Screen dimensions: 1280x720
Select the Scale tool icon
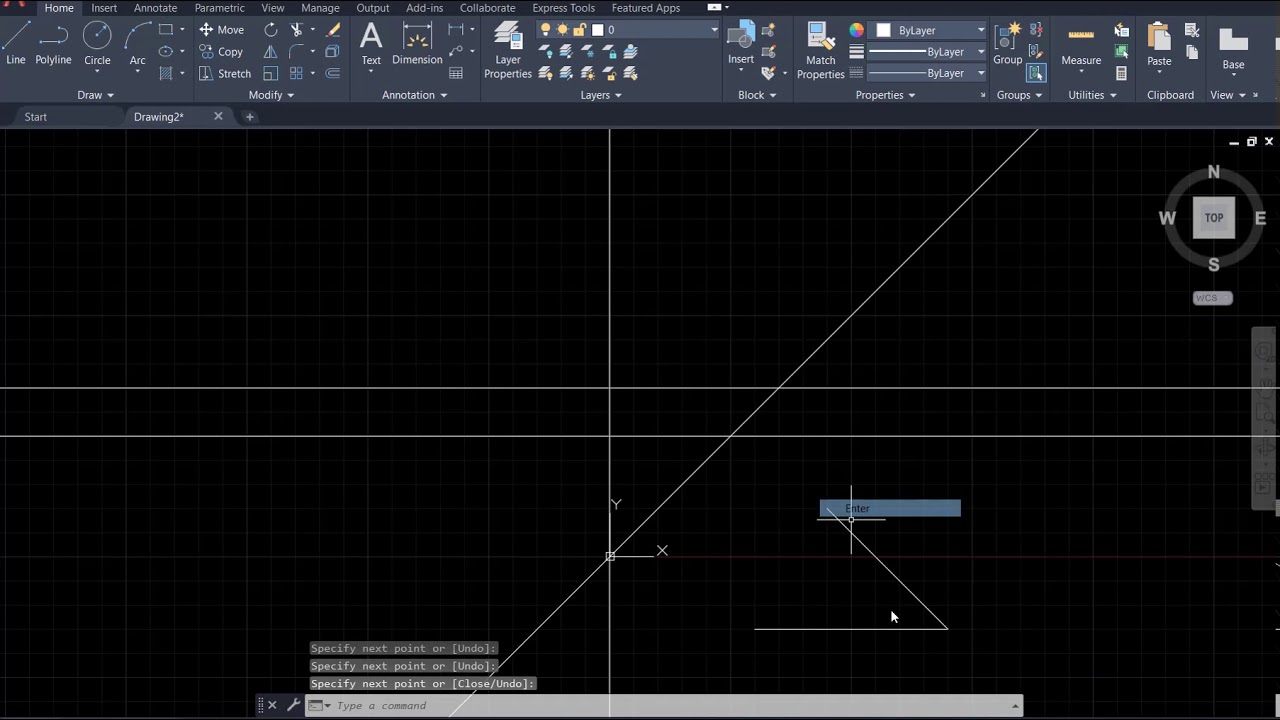[x=271, y=73]
